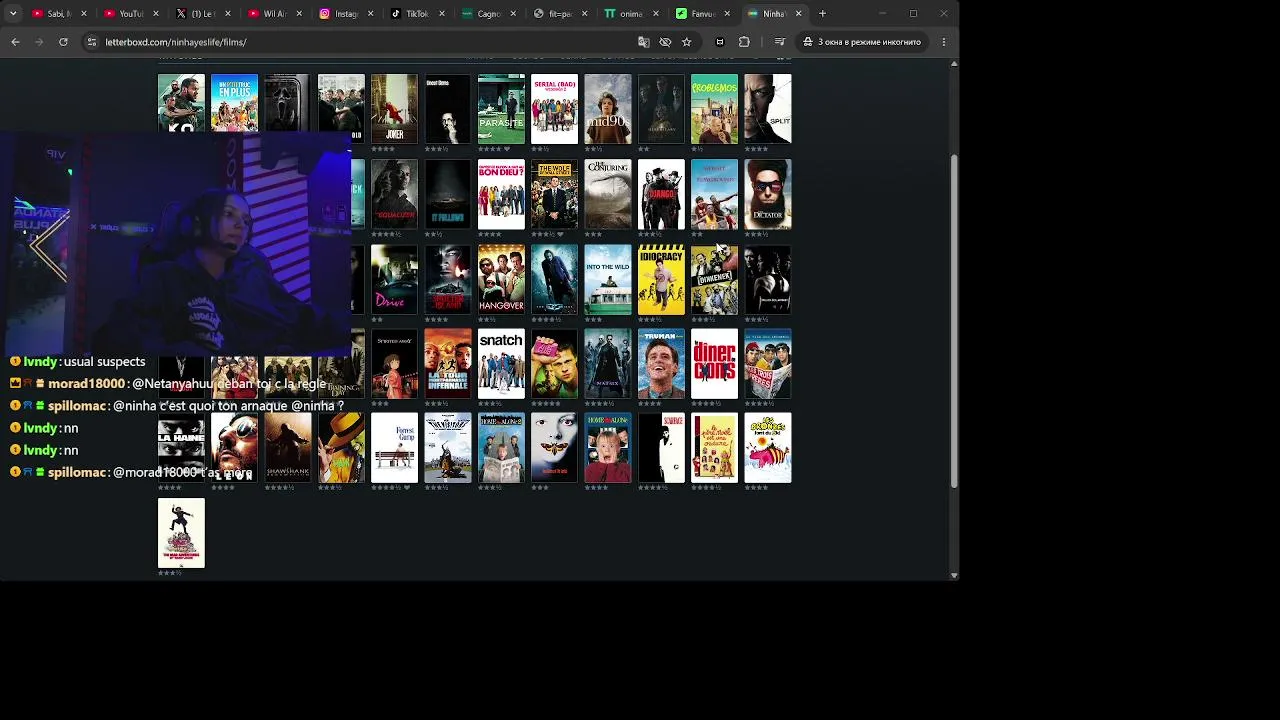Open the It Follows film poster

coord(448,194)
